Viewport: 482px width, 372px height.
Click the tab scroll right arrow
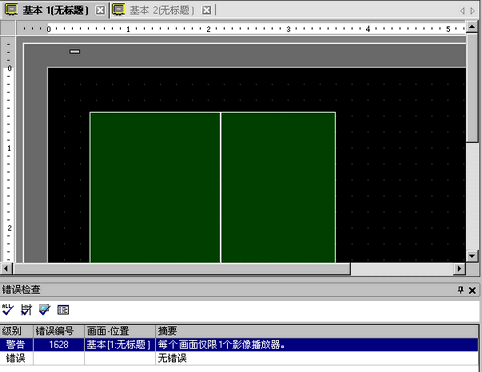[473, 11]
